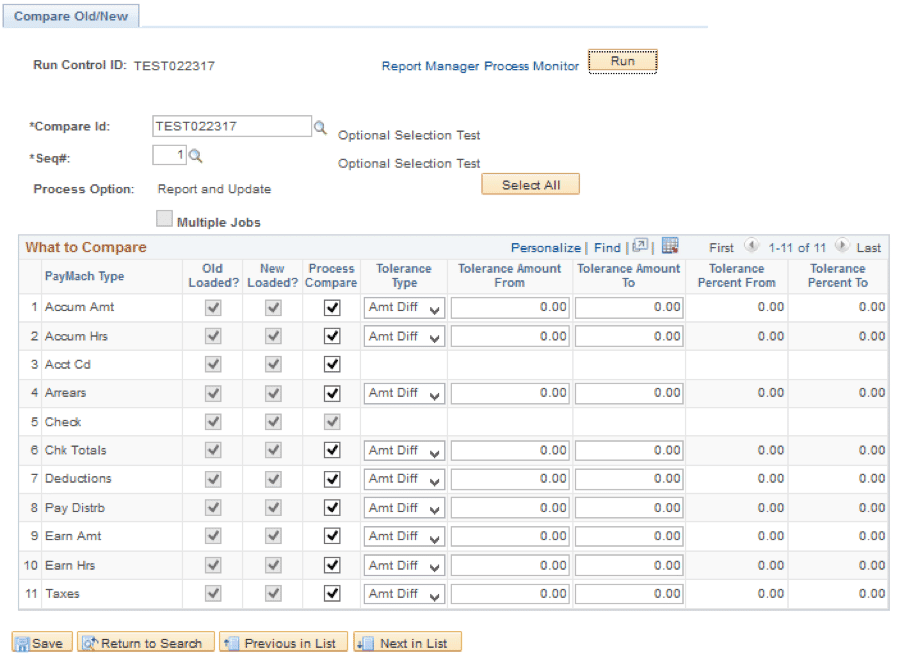
Task: Click the PayMach Type column header
Action: point(84,276)
